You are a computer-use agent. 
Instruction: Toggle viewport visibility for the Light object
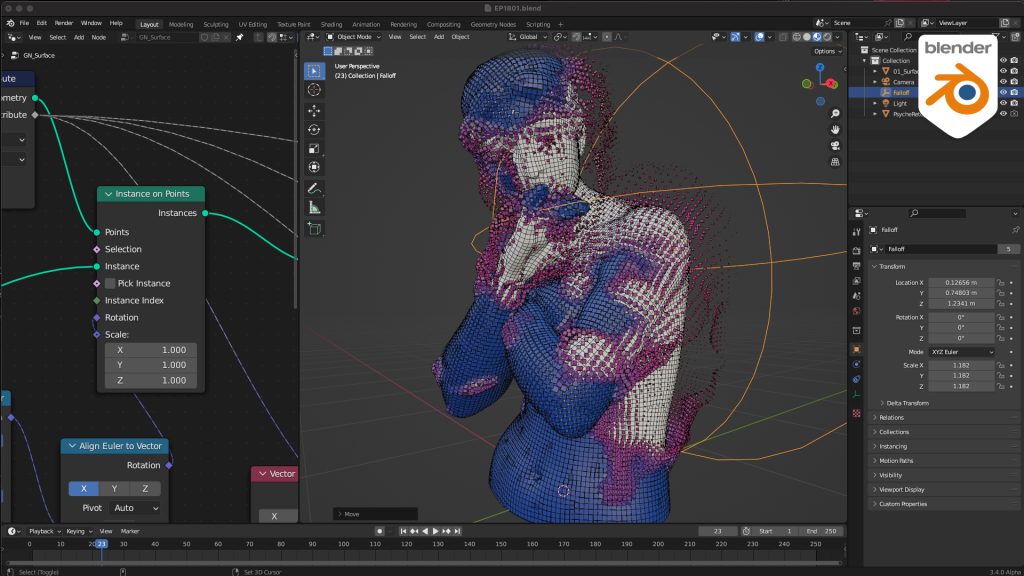click(1003, 103)
